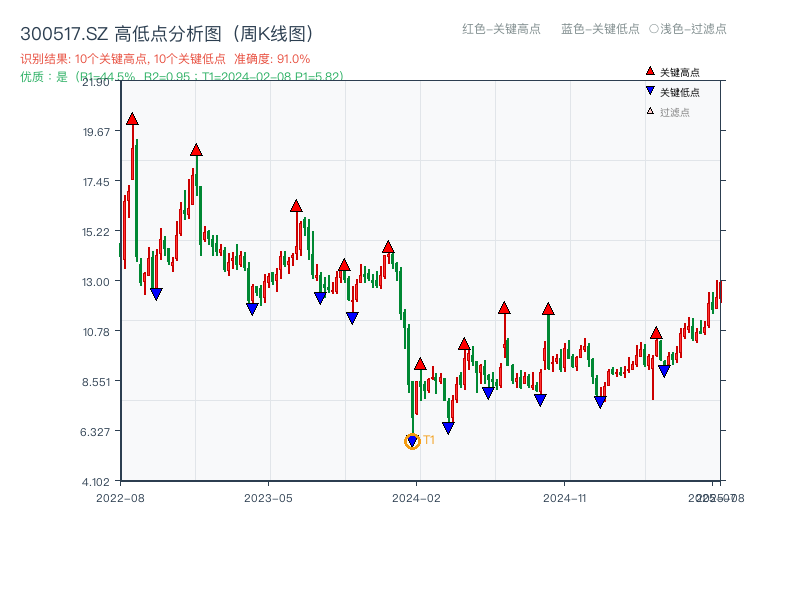Click the 2024-02 x-axis date label
Image resolution: width=800 pixels, height=600 pixels.
click(x=416, y=498)
